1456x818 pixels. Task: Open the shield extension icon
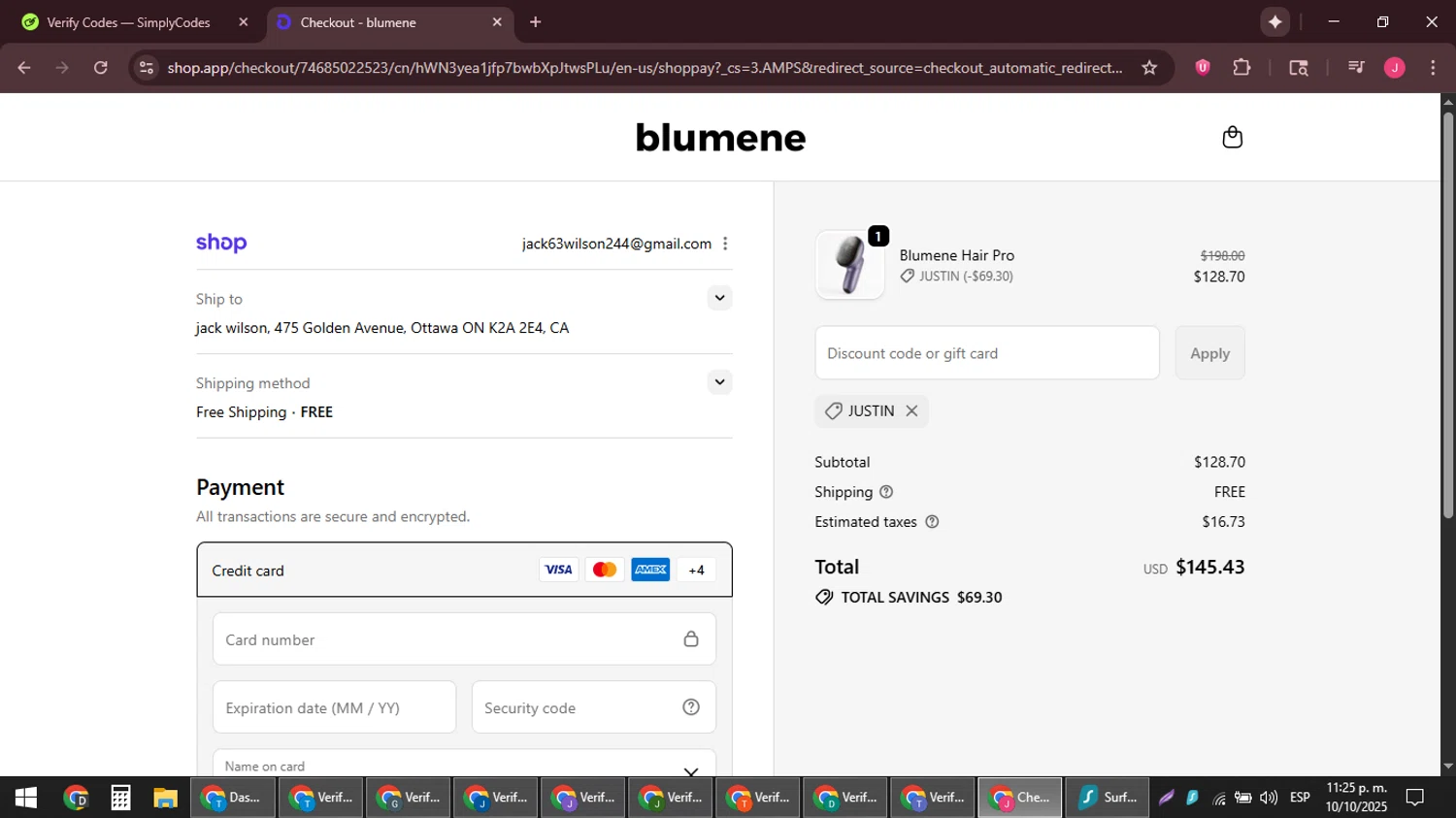(1203, 67)
